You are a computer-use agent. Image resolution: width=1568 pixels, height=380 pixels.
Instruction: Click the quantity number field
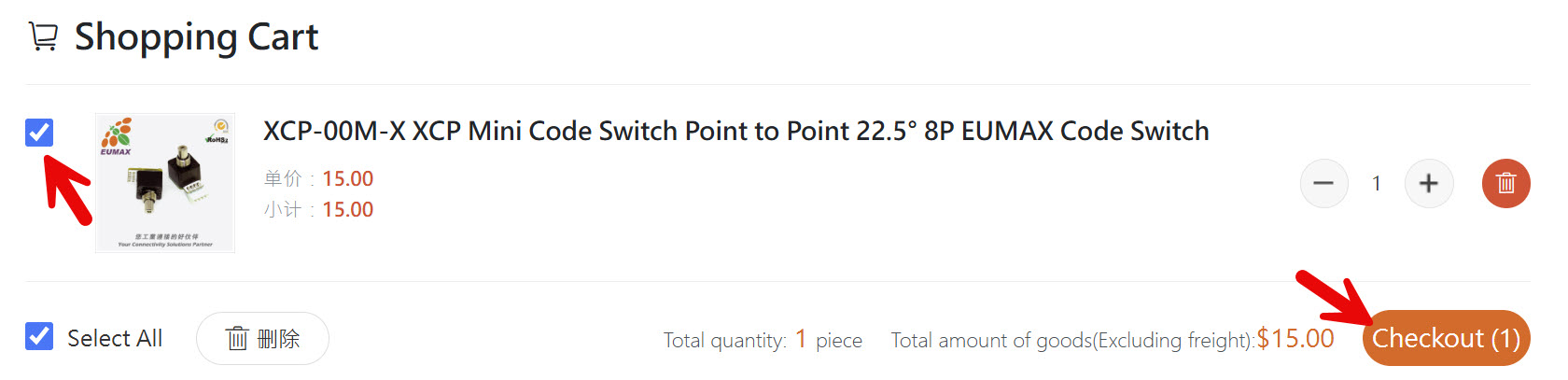pyautogui.click(x=1376, y=183)
